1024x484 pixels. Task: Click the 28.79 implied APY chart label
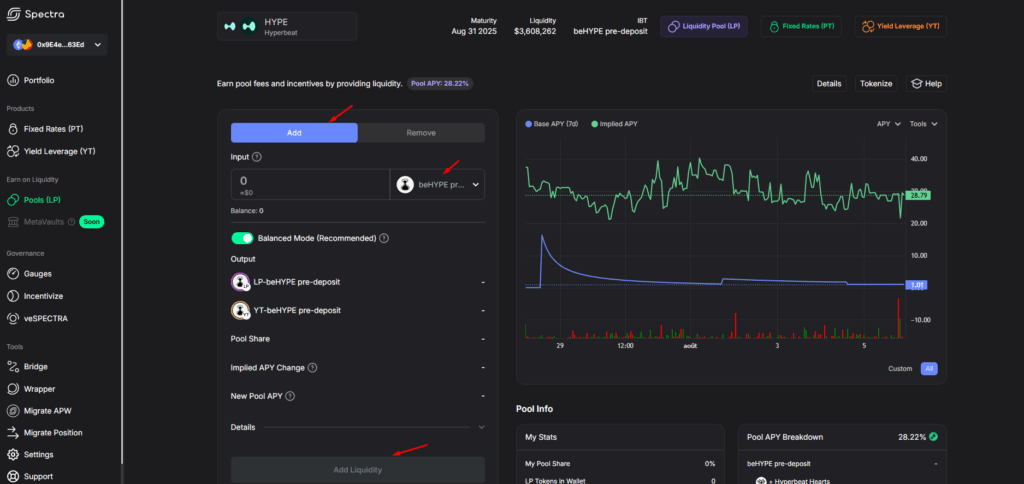(918, 195)
